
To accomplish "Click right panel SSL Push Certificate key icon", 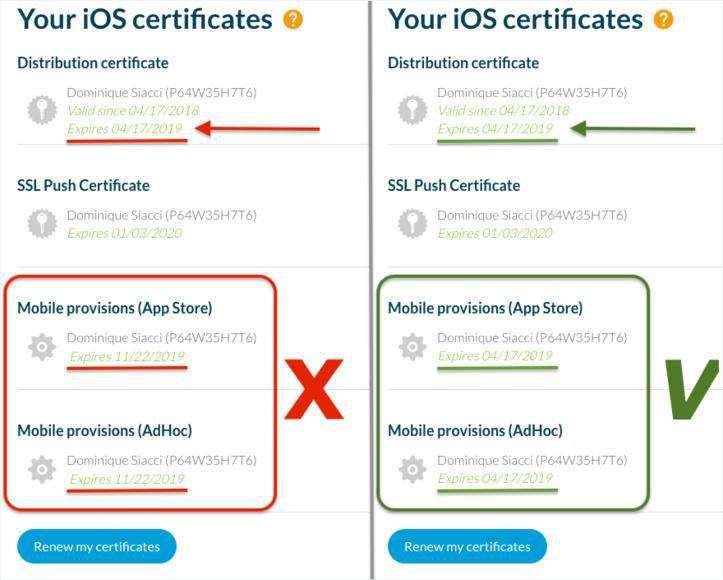I will click(x=412, y=223).
